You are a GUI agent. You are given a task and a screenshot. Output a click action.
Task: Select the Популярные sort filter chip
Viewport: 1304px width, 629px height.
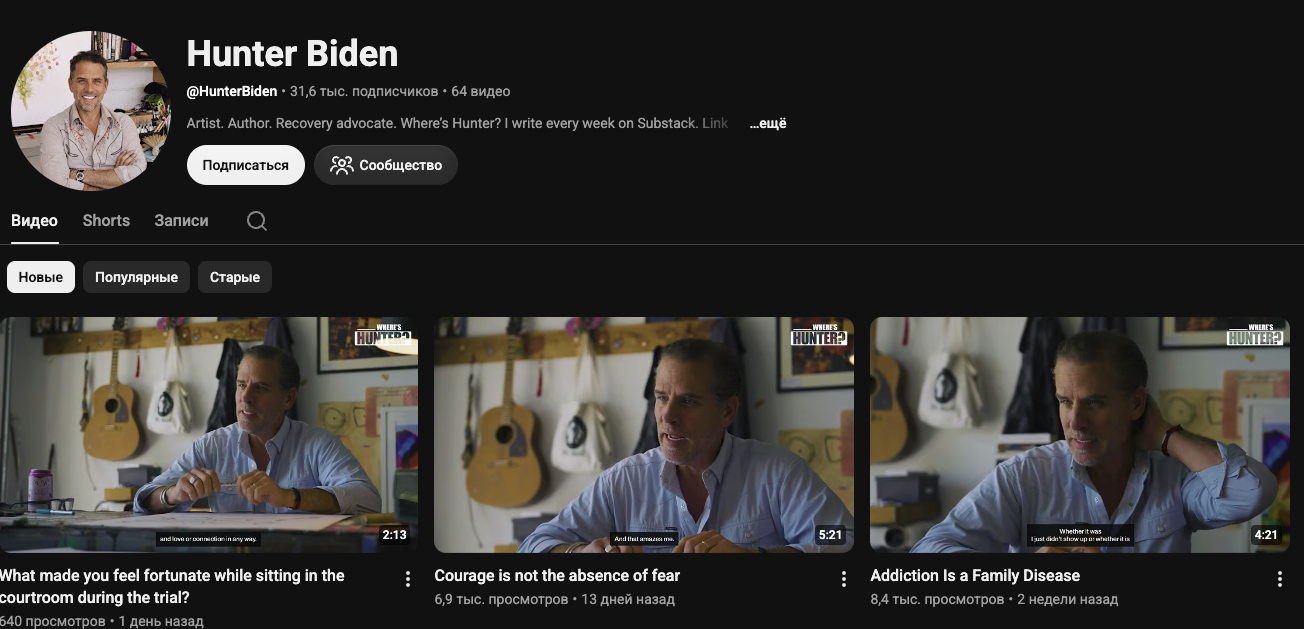coord(136,277)
